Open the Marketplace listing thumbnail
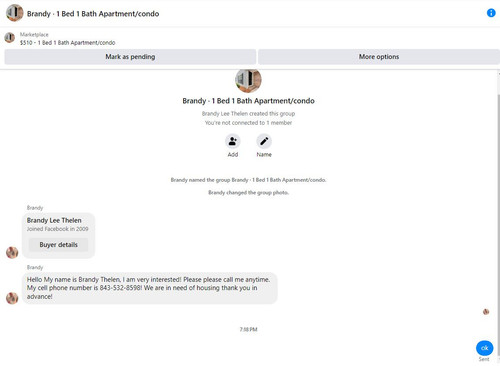The image size is (500, 366). (x=10, y=38)
